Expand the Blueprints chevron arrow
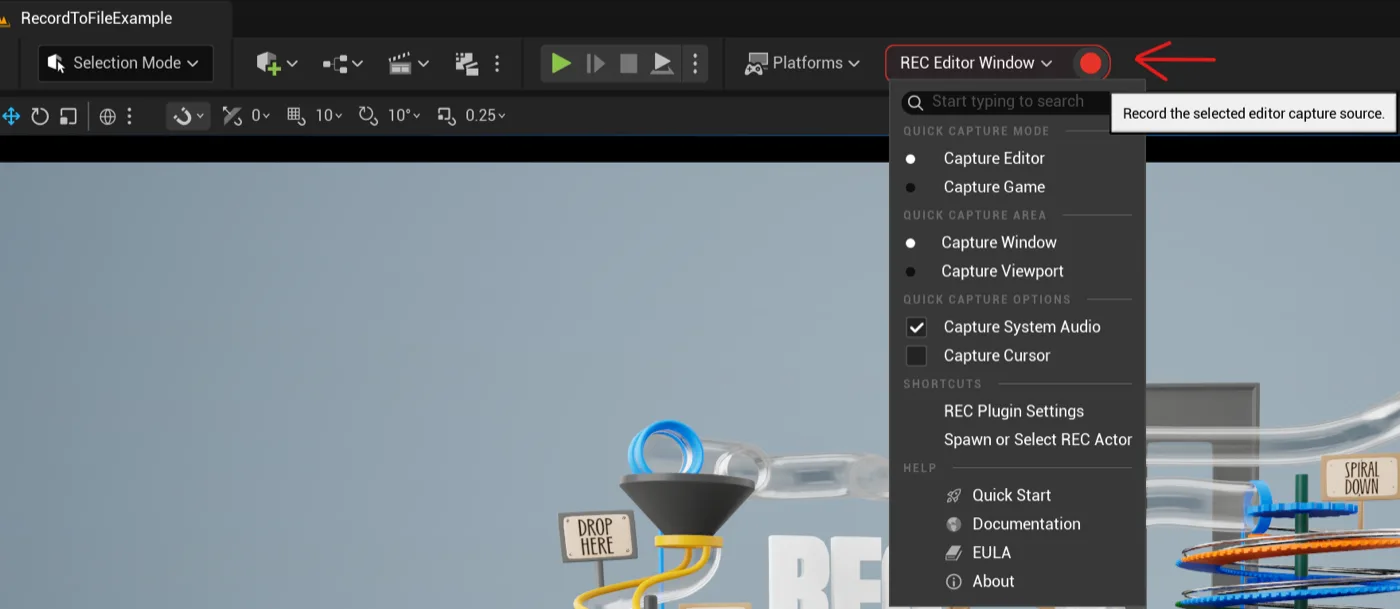This screenshot has width=1400, height=609. (x=357, y=64)
